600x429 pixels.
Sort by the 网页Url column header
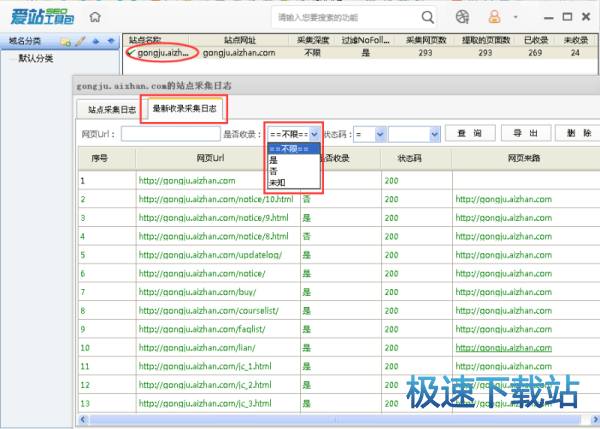pos(210,158)
